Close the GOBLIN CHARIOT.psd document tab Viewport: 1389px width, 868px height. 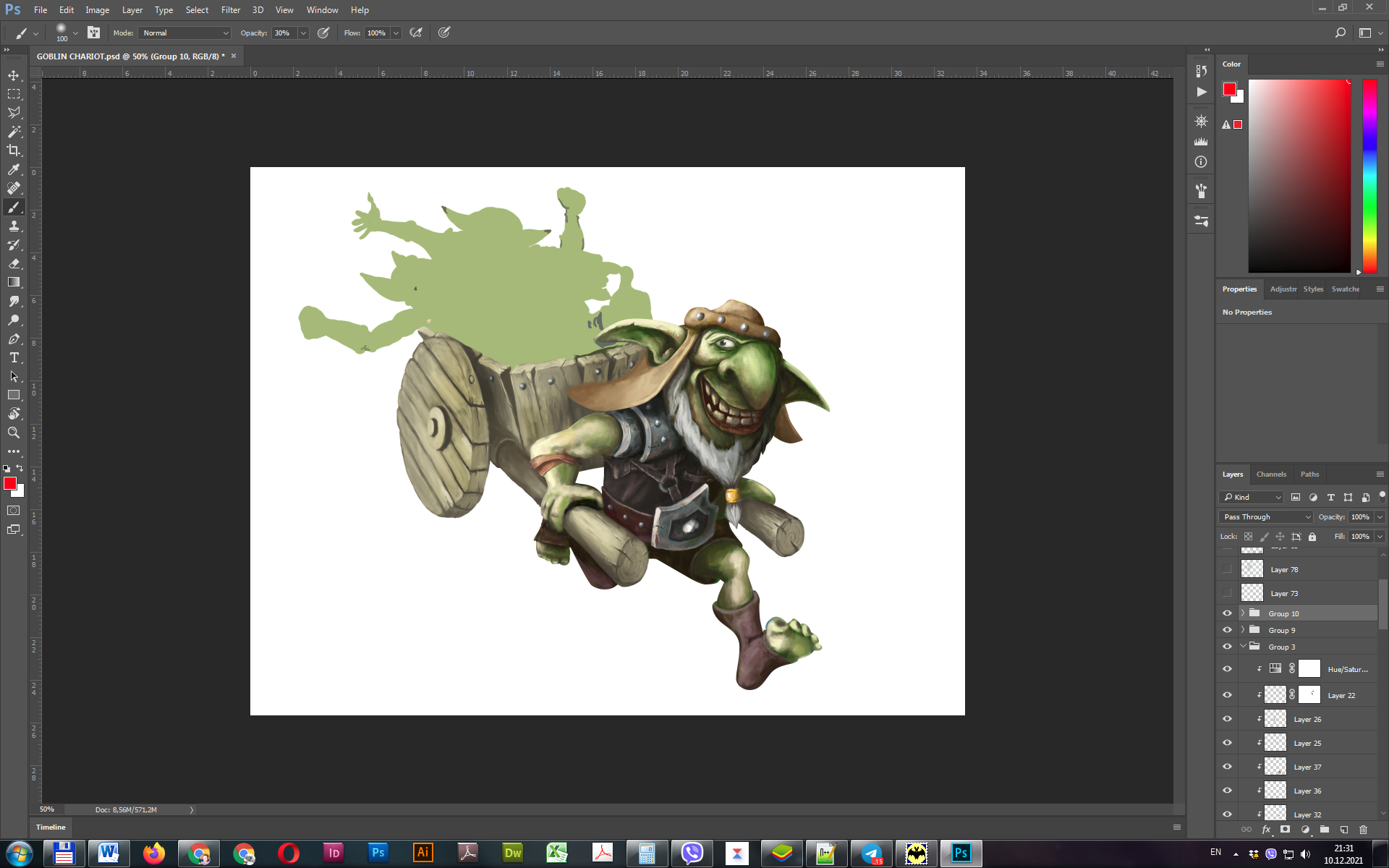click(234, 56)
